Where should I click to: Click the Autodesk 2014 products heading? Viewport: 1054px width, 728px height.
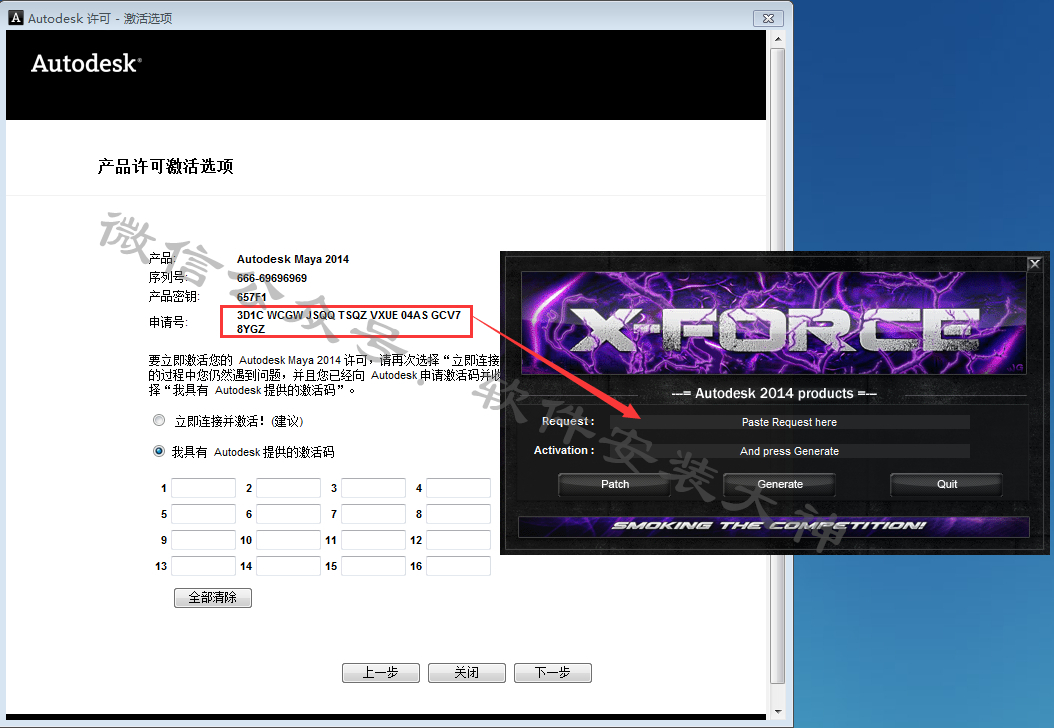tap(774, 393)
